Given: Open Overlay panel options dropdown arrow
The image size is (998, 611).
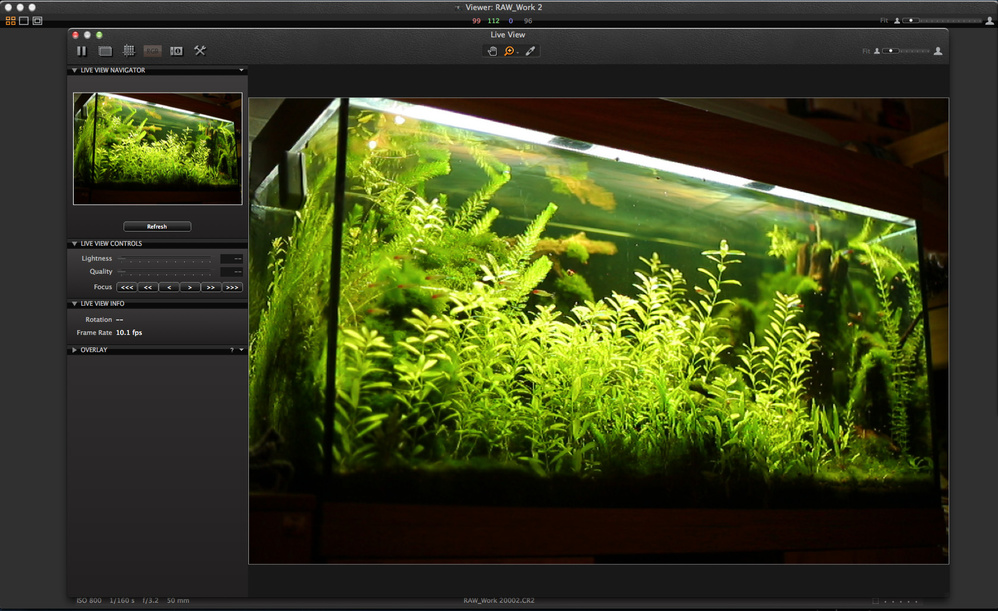Looking at the screenshot, I should [x=241, y=350].
